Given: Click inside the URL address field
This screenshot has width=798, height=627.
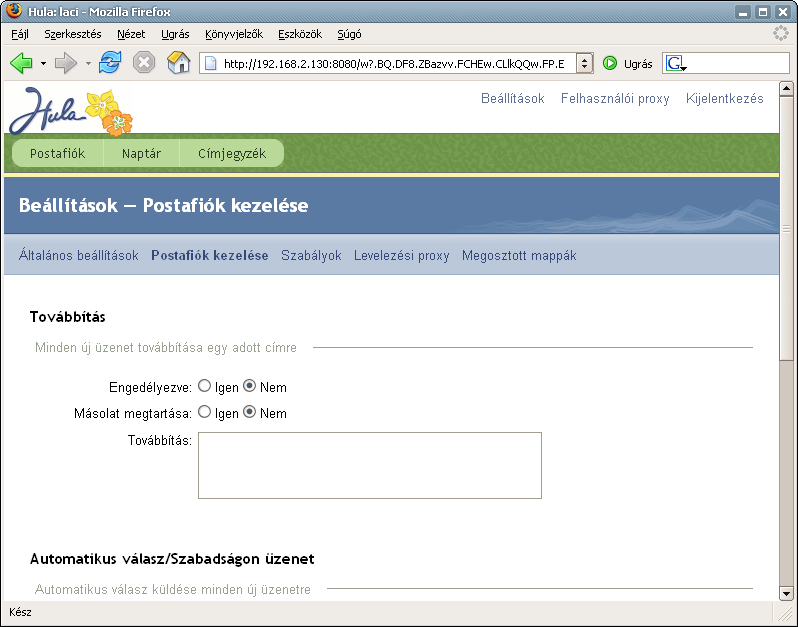Looking at the screenshot, I should [x=394, y=64].
